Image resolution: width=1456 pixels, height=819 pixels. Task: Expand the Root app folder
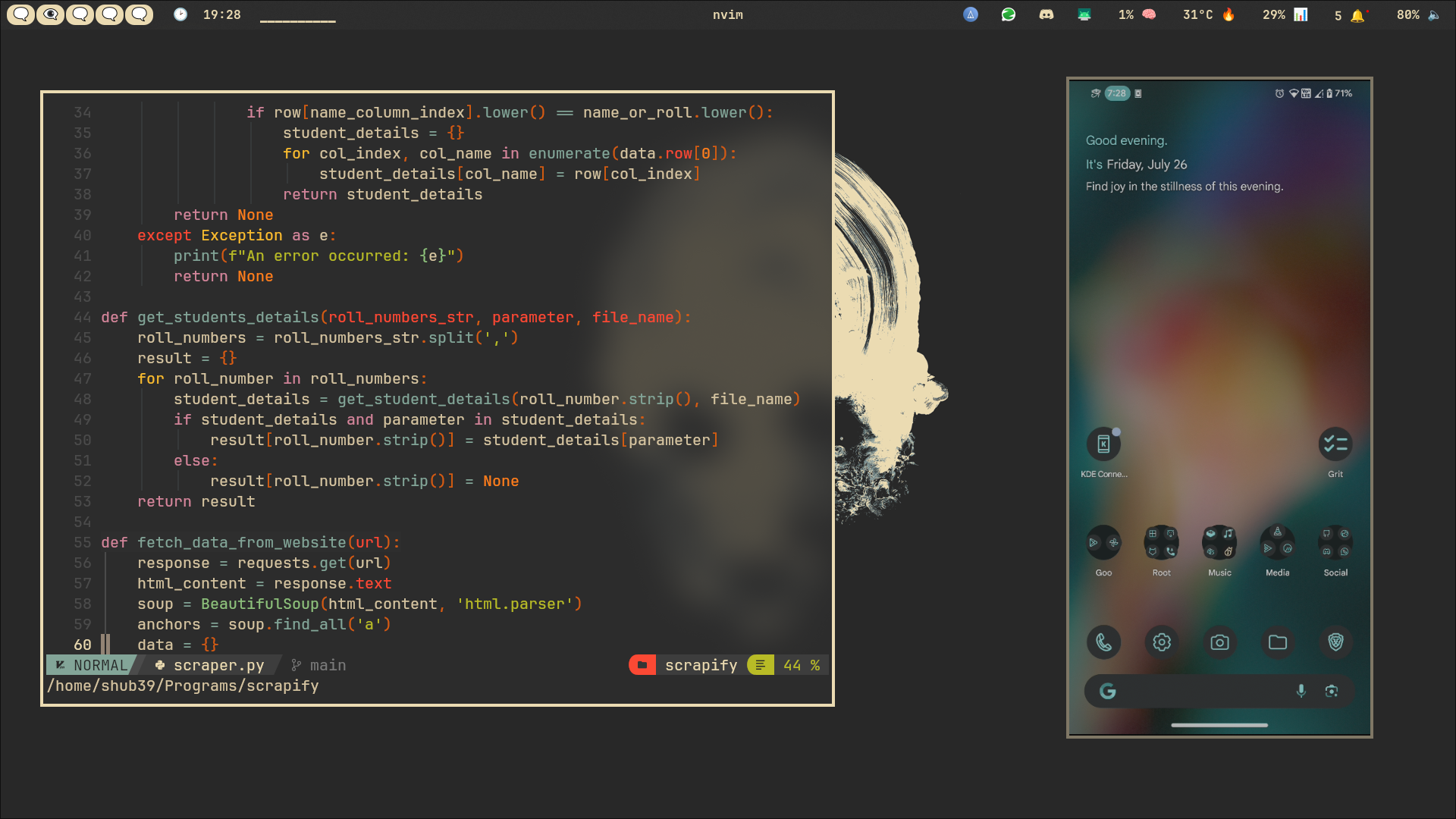coord(1161,543)
